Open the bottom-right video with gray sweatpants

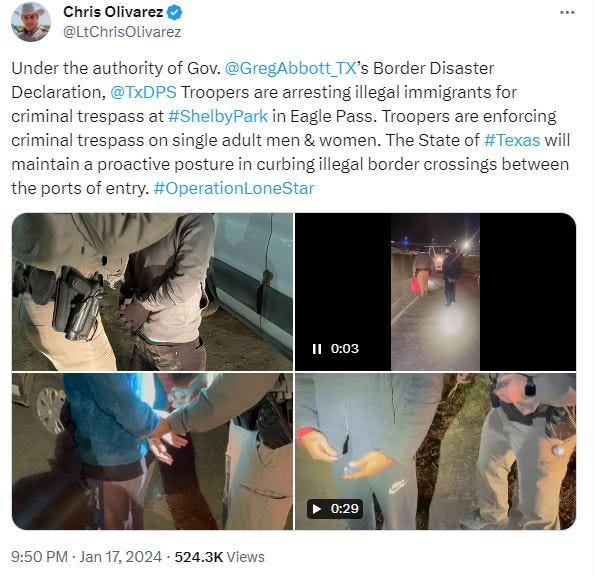click(x=436, y=451)
